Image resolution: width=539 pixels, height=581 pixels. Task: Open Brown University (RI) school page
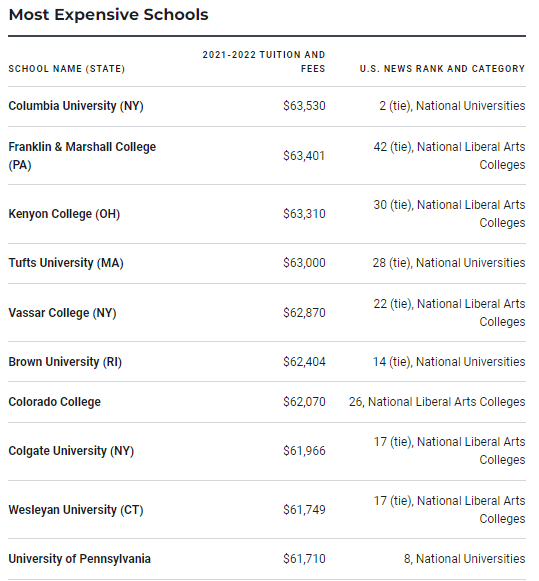pyautogui.click(x=65, y=362)
